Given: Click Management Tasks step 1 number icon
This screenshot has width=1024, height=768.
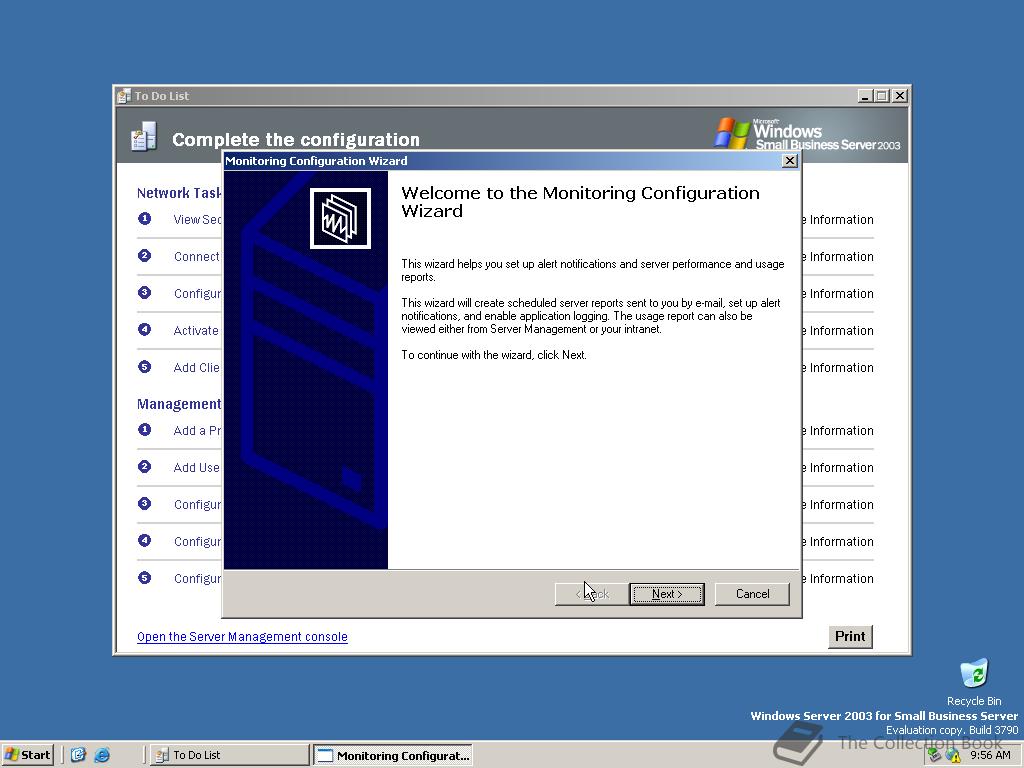Looking at the screenshot, I should click(144, 430).
